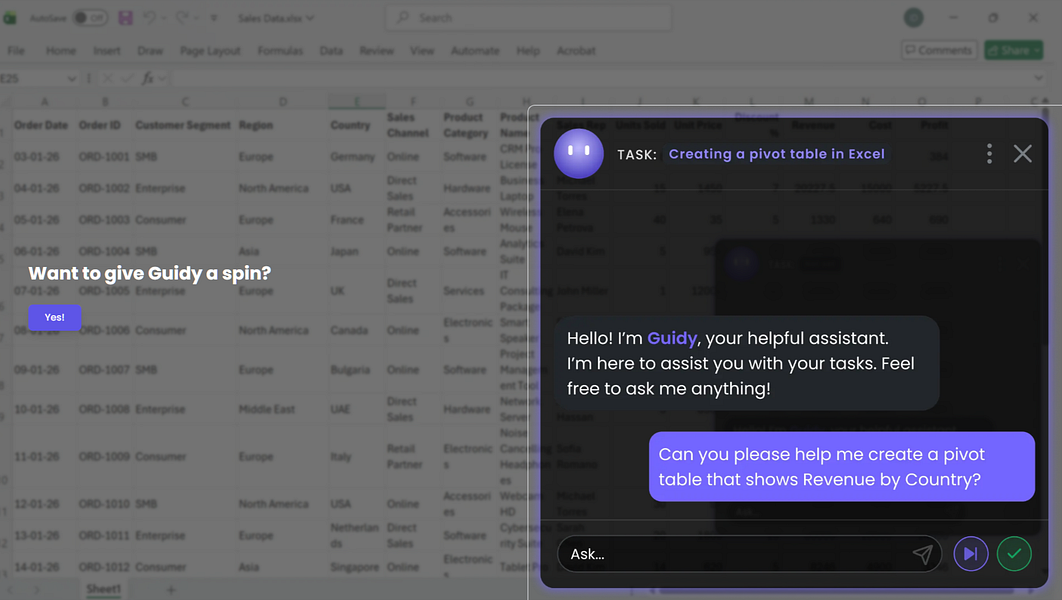Click the Singapore cell
Screen dimensions: 1062x600
pos(354,567)
